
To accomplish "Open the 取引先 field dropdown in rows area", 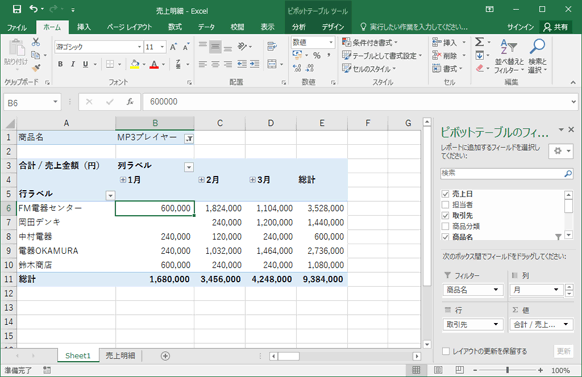I will [496, 324].
